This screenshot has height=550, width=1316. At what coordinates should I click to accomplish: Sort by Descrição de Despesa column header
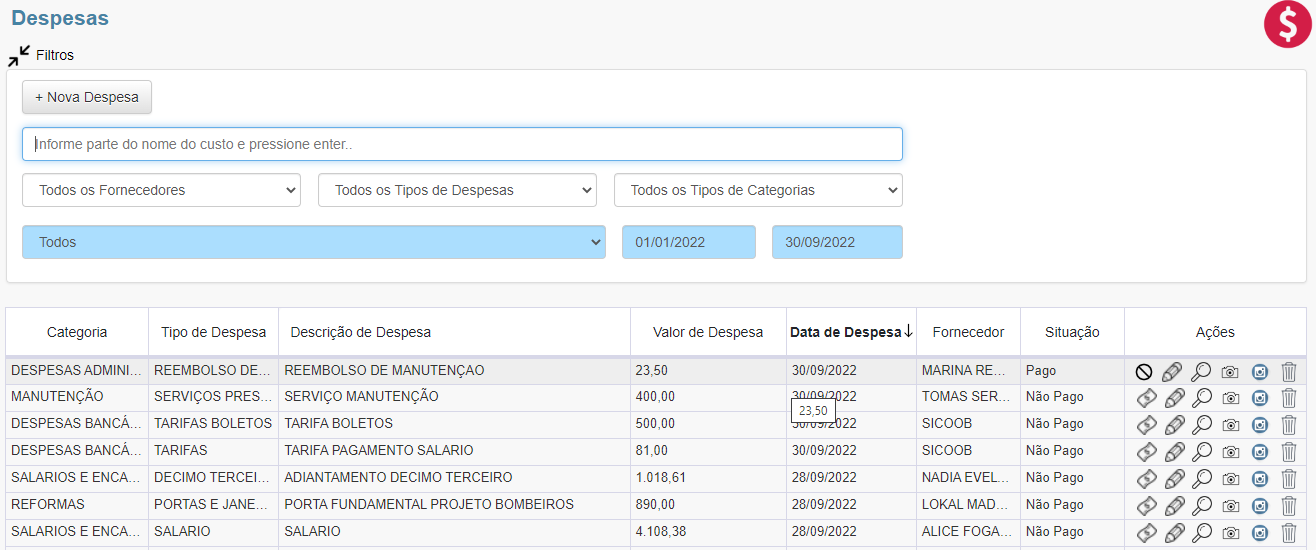point(454,332)
